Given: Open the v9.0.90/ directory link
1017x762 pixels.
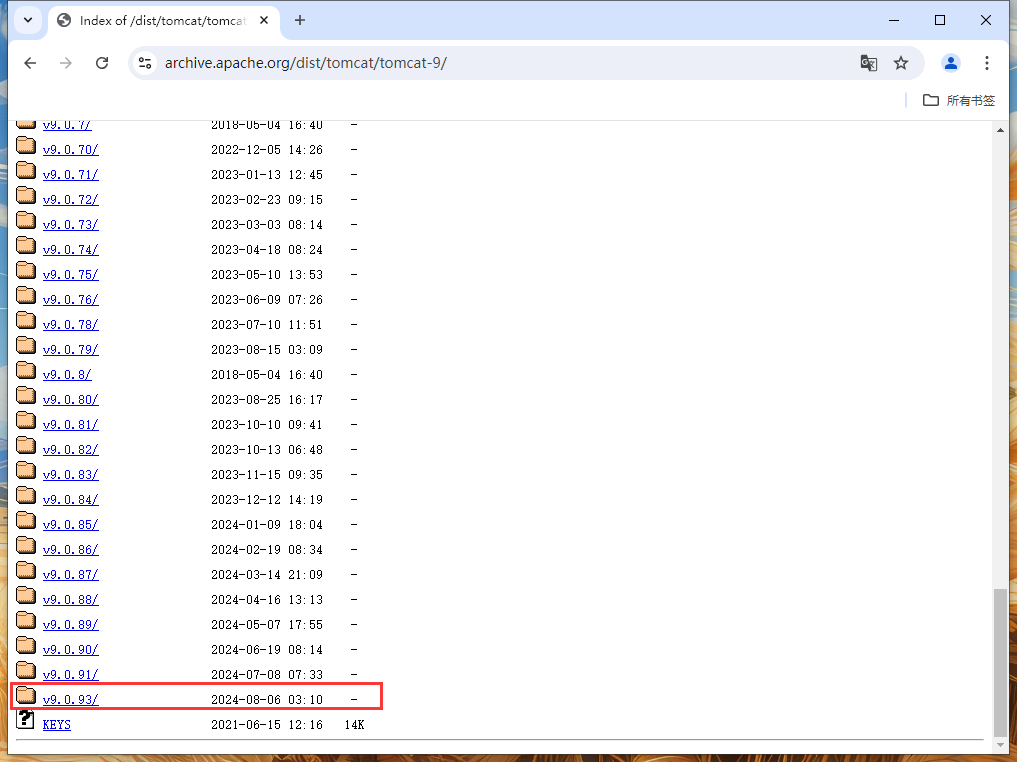Looking at the screenshot, I should (x=71, y=650).
